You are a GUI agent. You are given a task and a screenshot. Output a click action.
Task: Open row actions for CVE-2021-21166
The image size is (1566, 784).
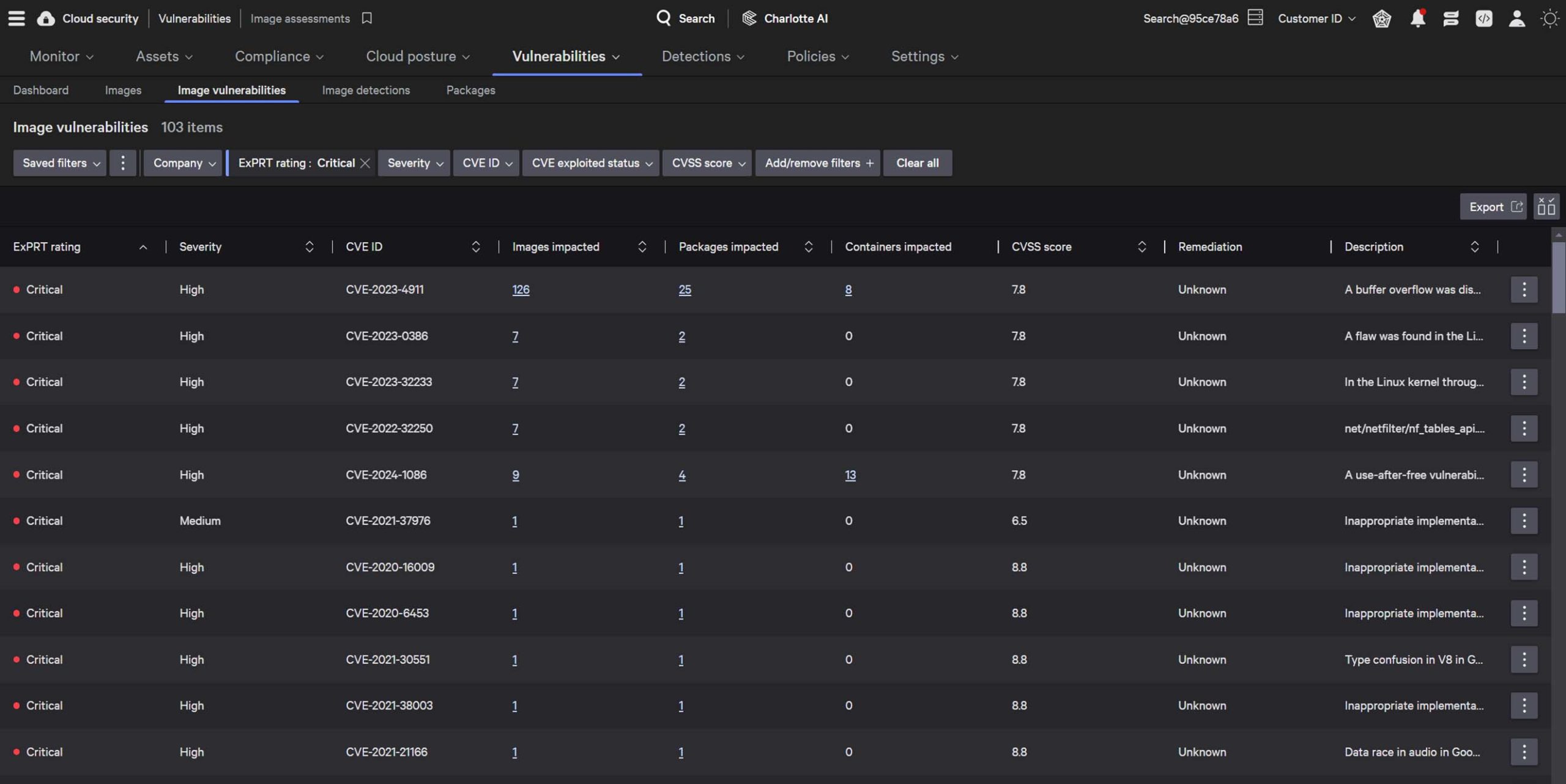(x=1524, y=752)
